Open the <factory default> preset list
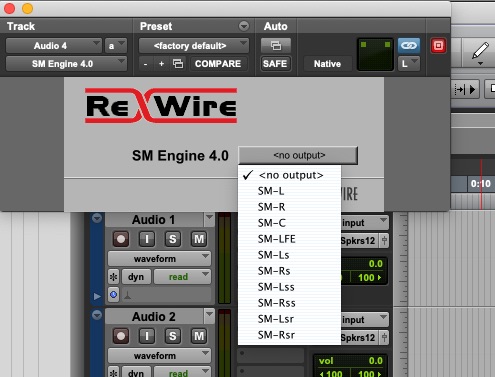Viewport: 495px width, 377px height. pos(194,46)
